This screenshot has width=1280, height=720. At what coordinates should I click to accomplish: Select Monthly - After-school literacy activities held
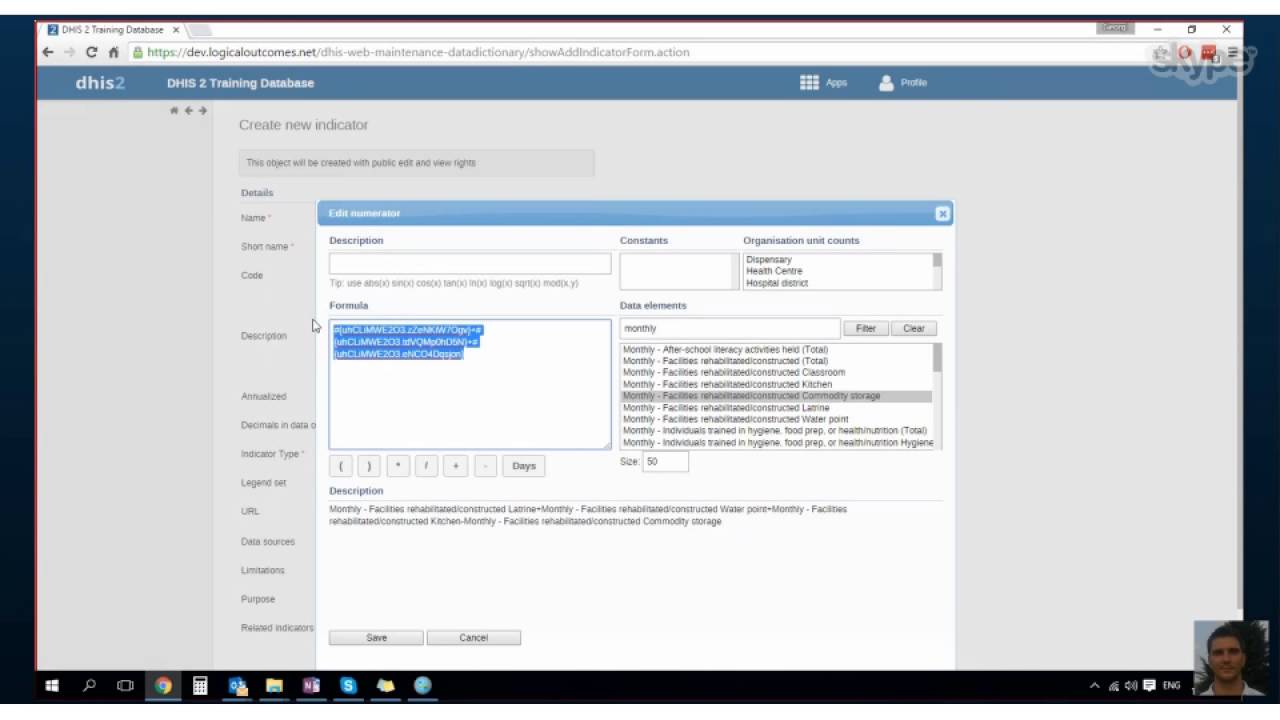(x=776, y=350)
